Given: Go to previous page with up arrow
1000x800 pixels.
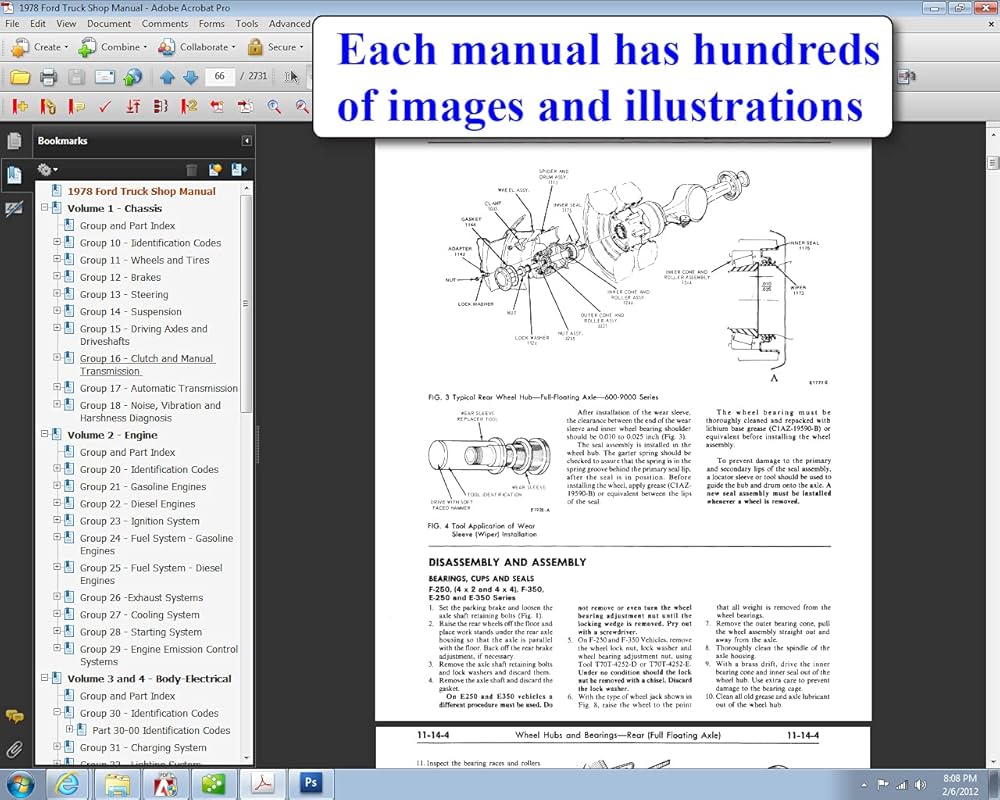Looking at the screenshot, I should (x=167, y=77).
